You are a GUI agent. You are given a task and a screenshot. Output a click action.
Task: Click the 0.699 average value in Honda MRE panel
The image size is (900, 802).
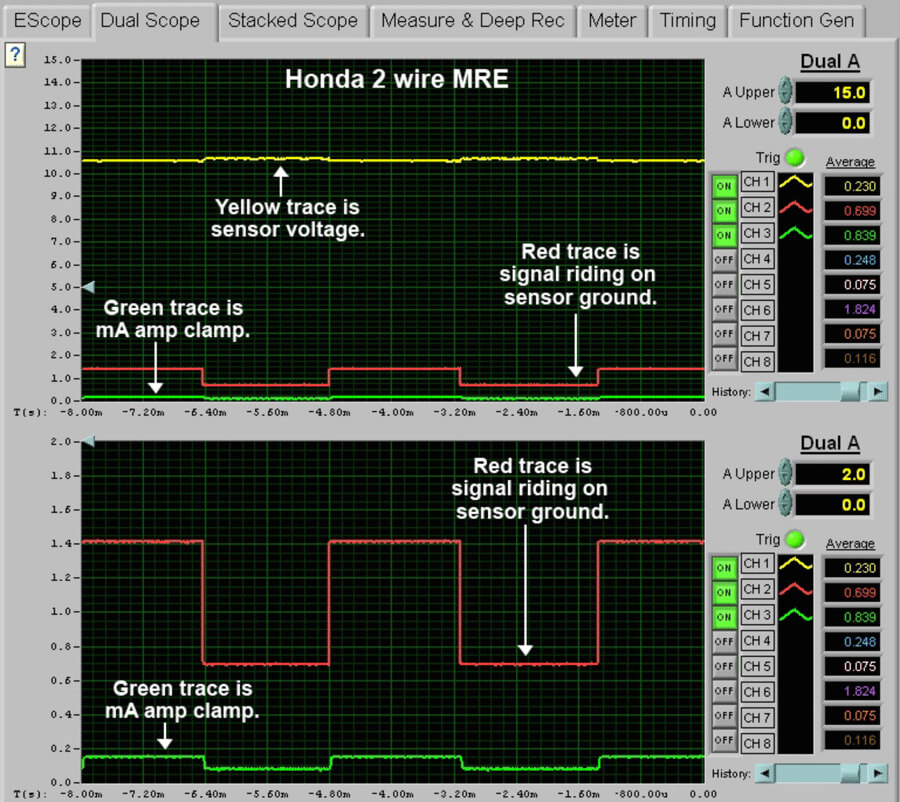[852, 211]
